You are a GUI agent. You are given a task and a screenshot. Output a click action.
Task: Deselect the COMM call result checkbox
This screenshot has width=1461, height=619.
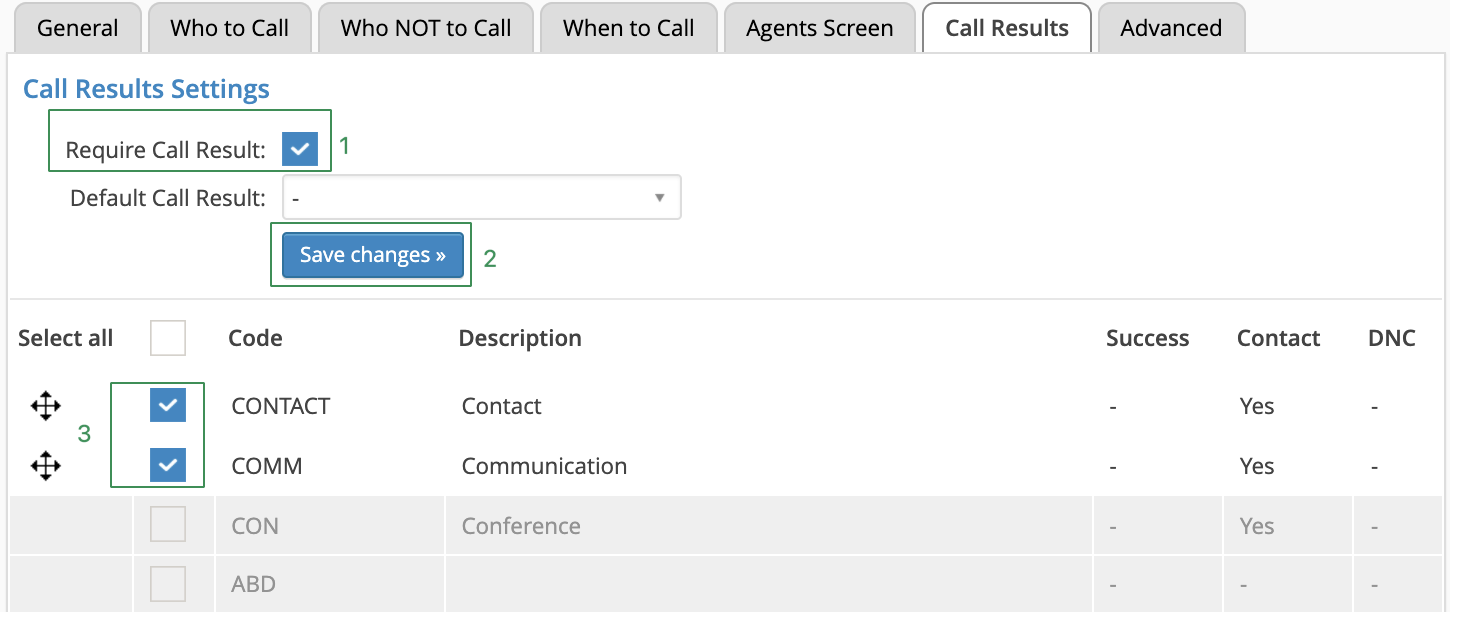[x=168, y=465]
